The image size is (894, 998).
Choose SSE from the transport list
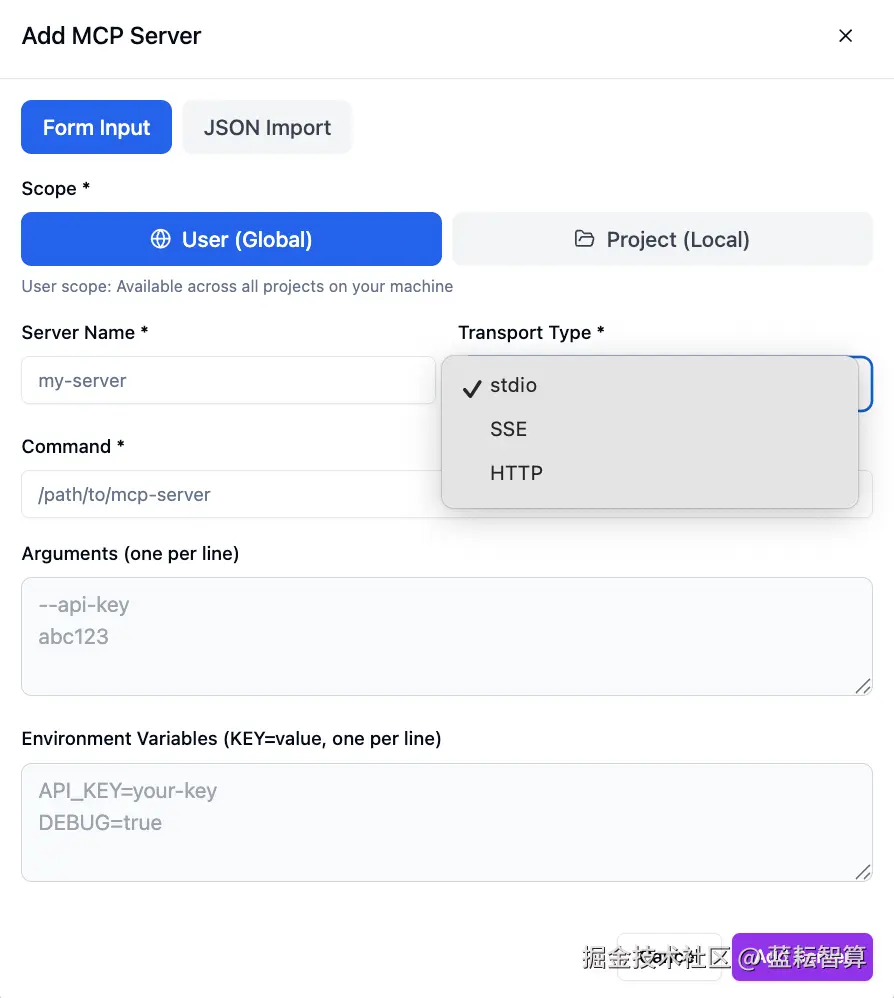(508, 429)
